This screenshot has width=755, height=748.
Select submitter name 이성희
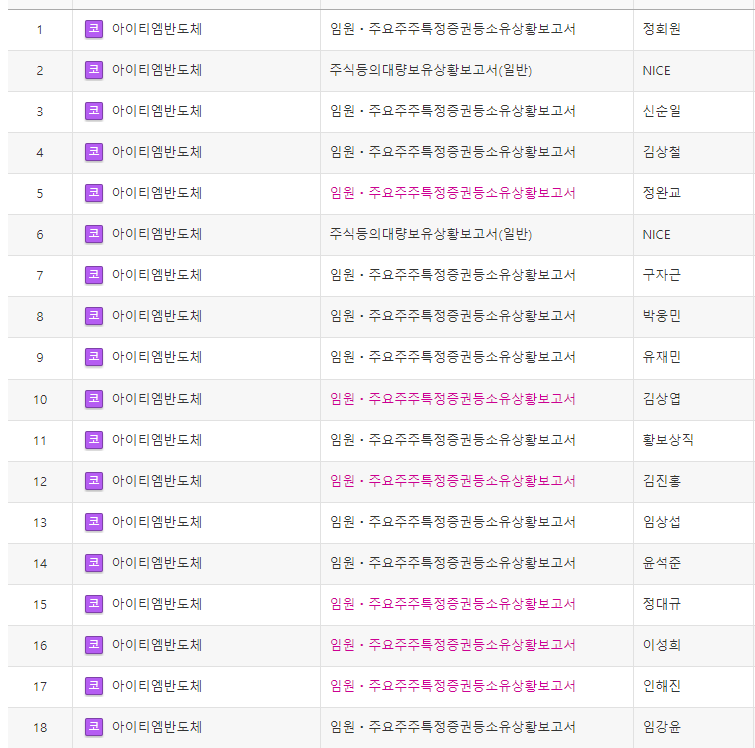662,644
